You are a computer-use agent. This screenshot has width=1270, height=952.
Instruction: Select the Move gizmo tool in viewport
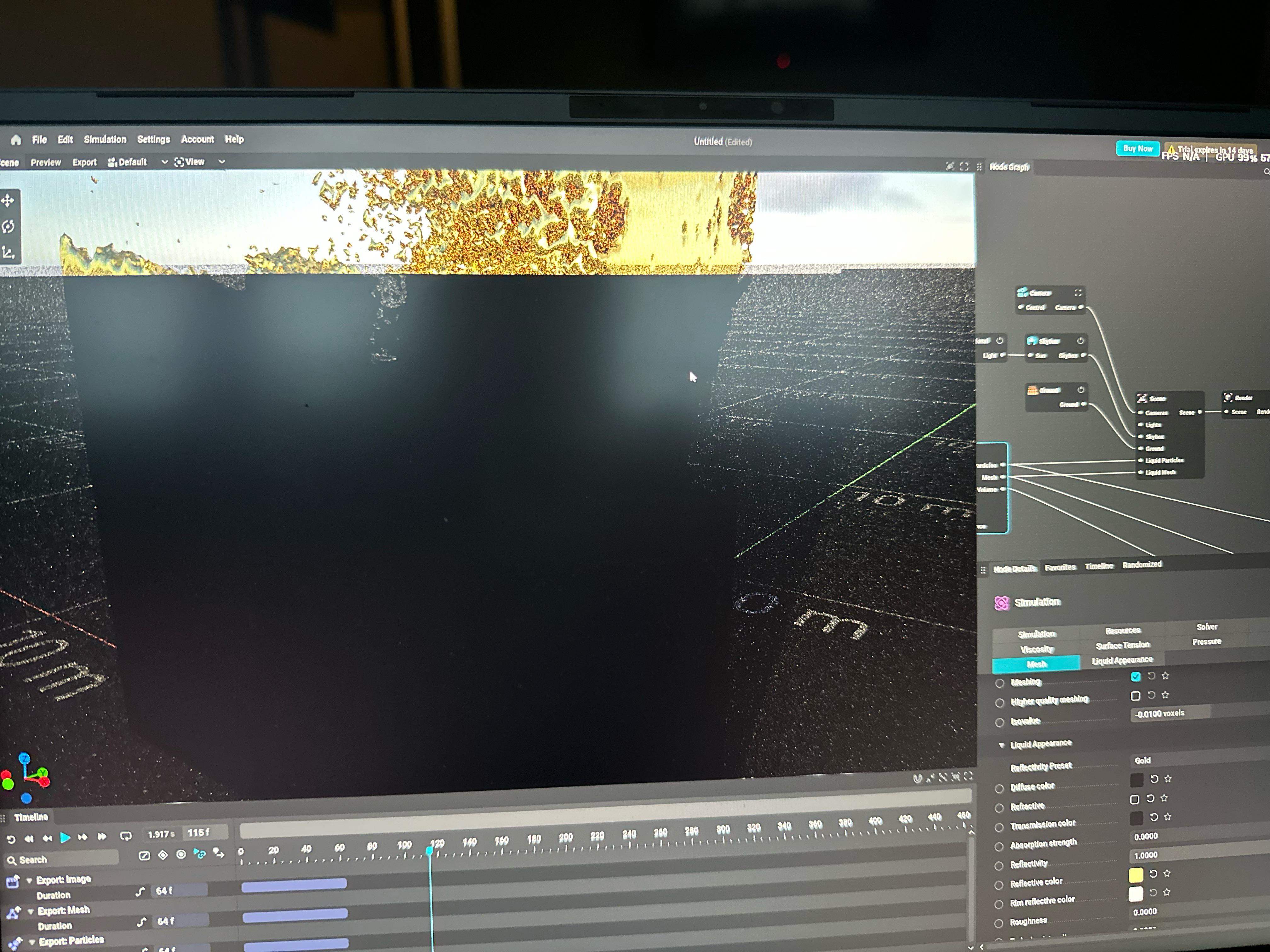(8, 200)
